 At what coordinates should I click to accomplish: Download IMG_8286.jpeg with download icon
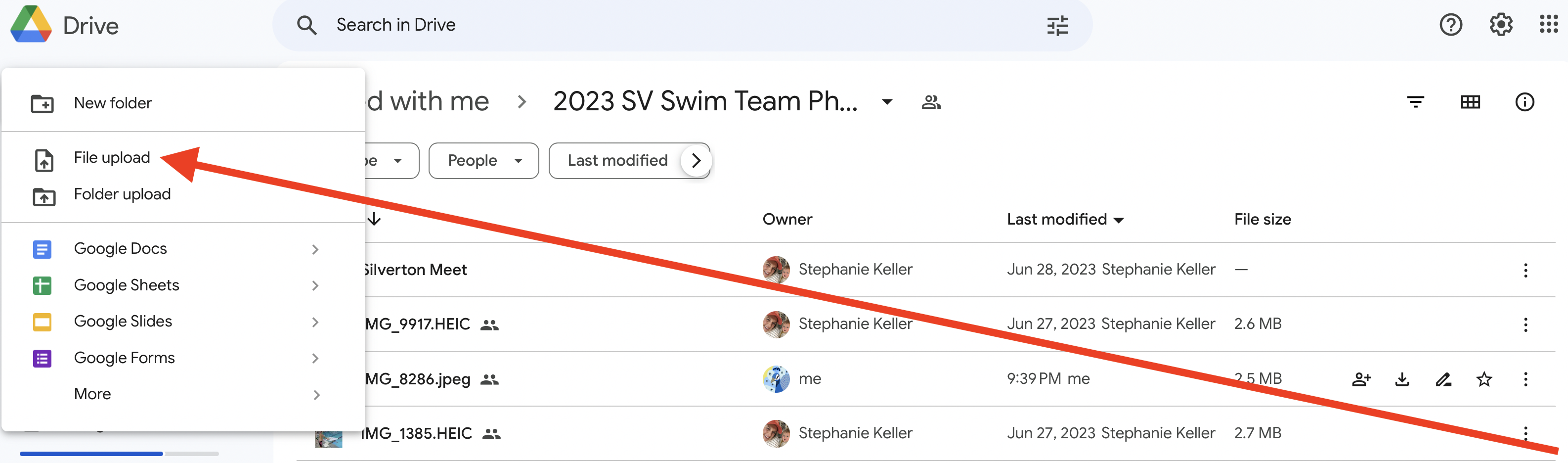(1402, 379)
